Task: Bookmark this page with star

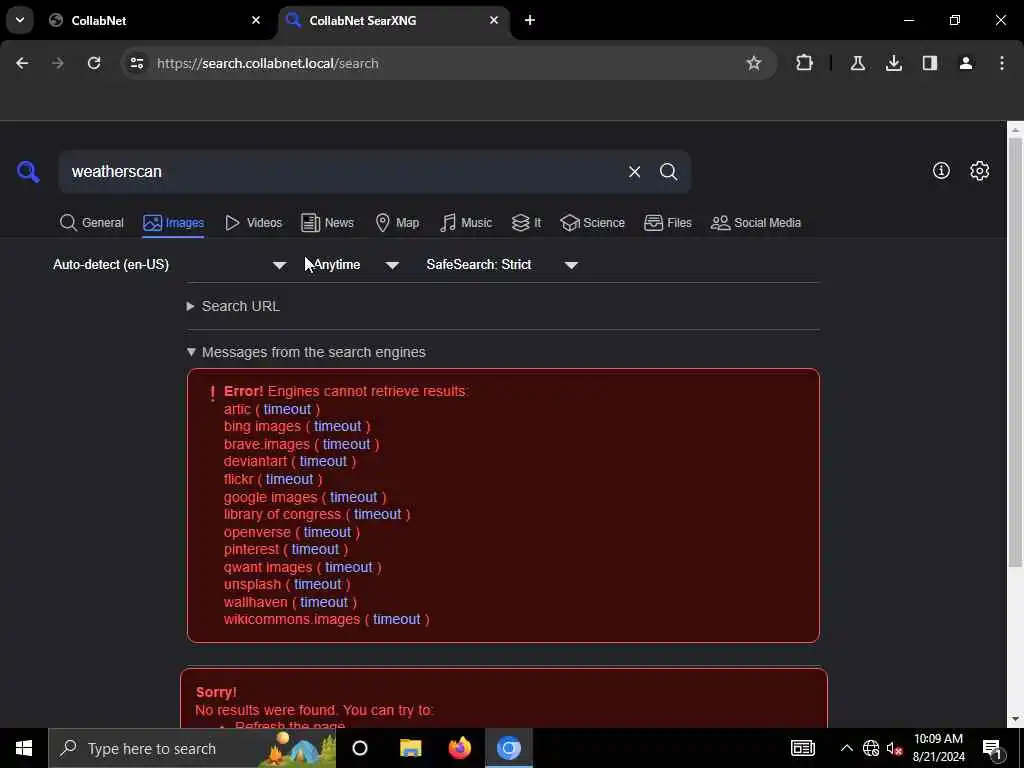Action: (754, 63)
